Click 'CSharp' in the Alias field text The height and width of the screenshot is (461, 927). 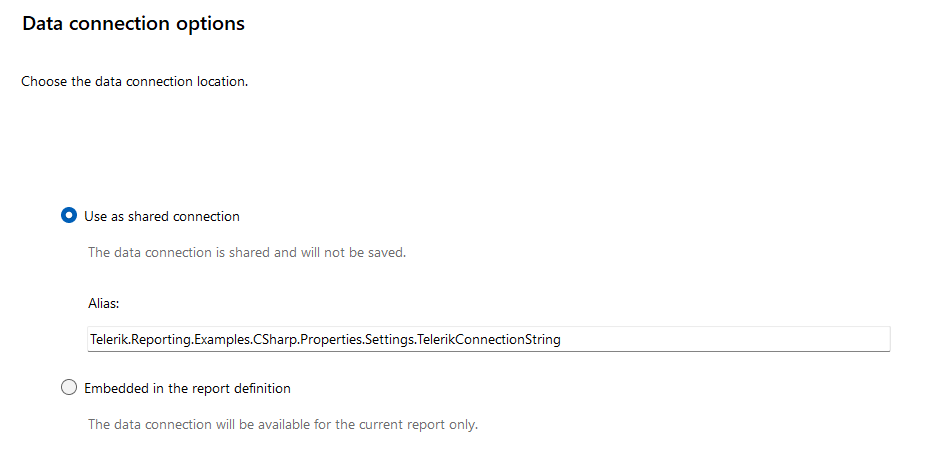(x=270, y=339)
